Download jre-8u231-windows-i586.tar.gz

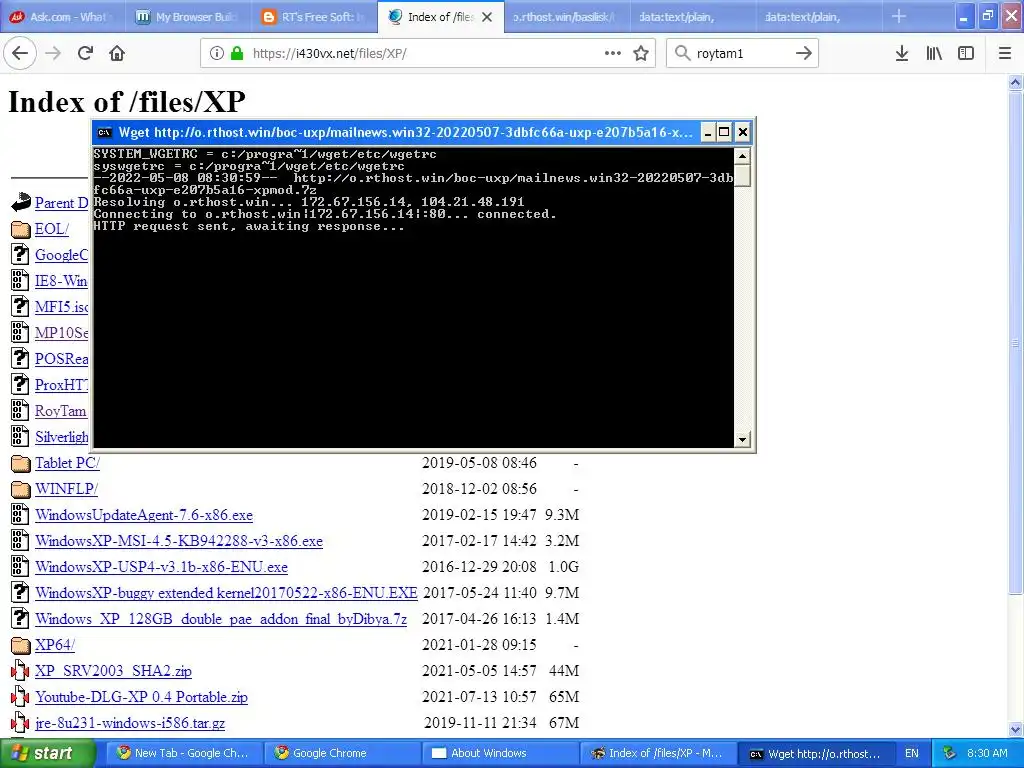tap(130, 723)
